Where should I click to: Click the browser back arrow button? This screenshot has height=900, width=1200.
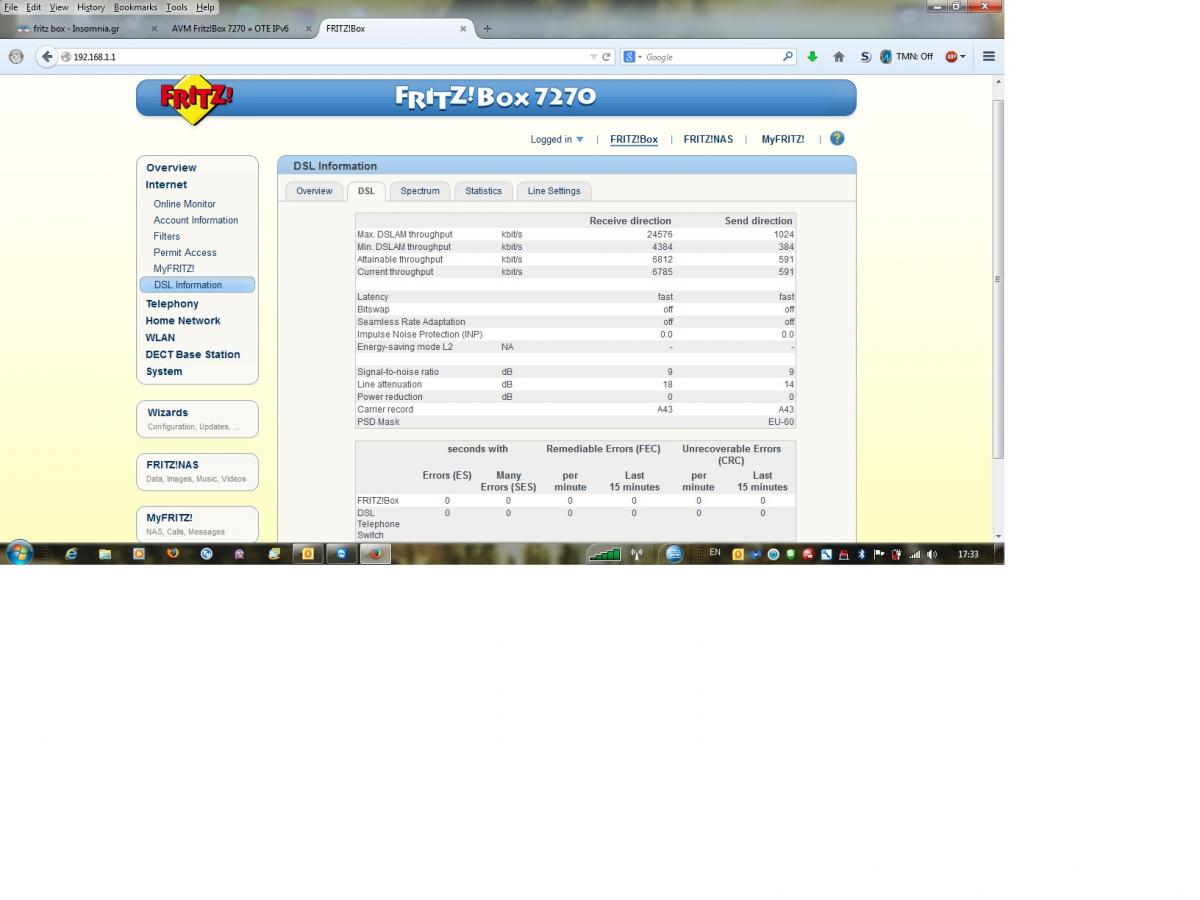click(x=46, y=57)
